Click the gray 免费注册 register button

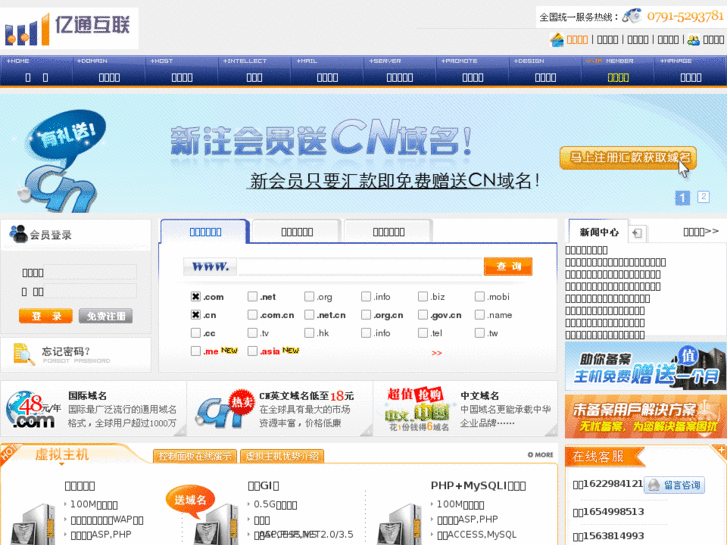106,316
